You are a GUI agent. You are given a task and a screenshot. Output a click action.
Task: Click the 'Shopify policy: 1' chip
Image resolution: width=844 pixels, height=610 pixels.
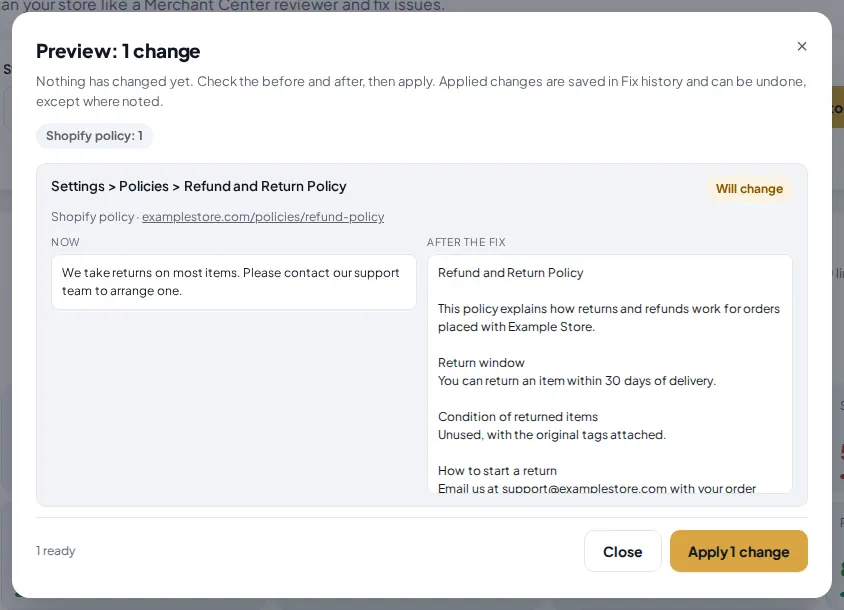click(x=94, y=136)
